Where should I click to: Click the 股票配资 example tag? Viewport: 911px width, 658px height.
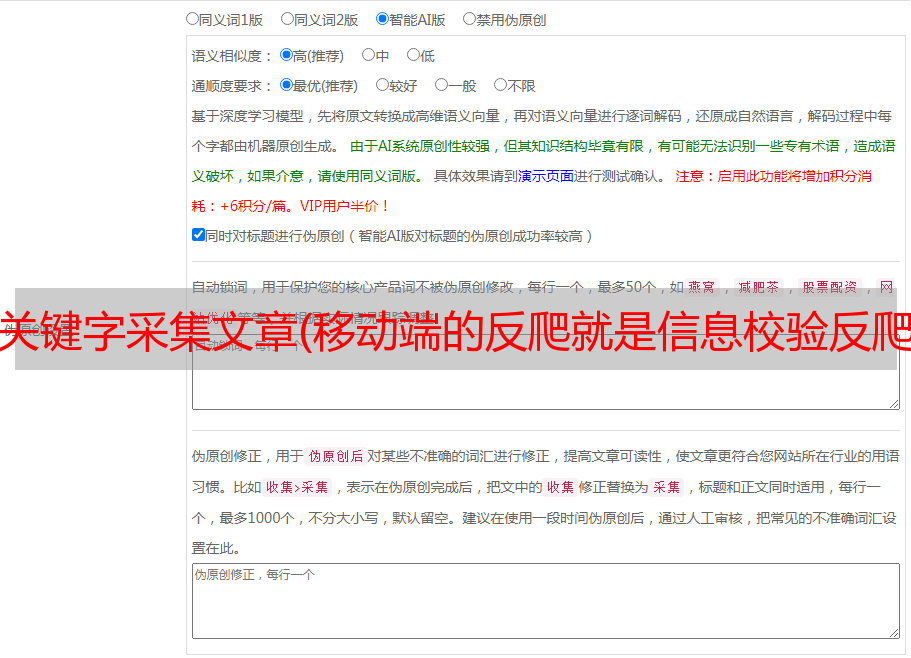coord(830,287)
